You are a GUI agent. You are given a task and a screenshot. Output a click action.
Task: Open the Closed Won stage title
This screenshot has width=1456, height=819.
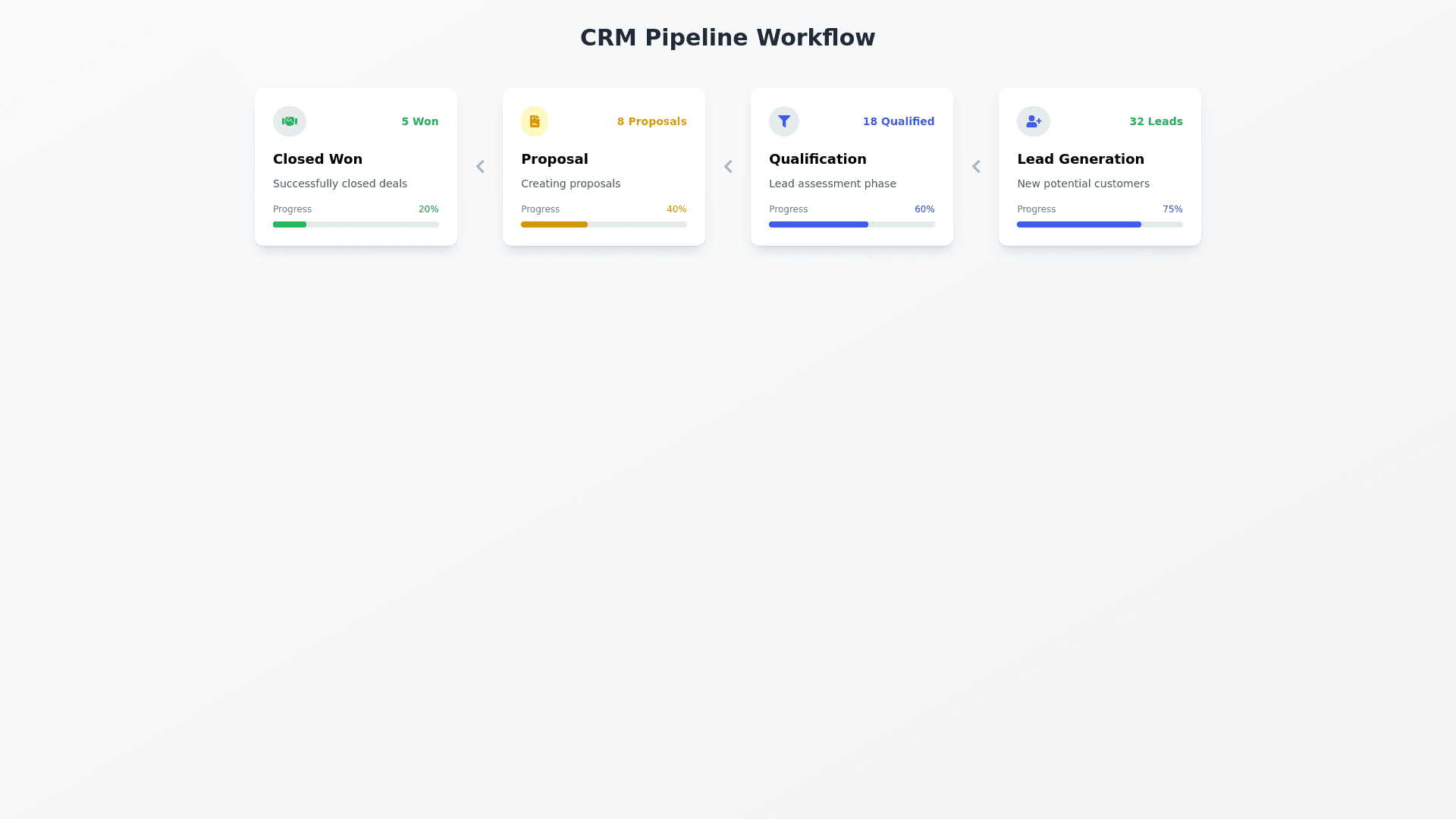[318, 159]
